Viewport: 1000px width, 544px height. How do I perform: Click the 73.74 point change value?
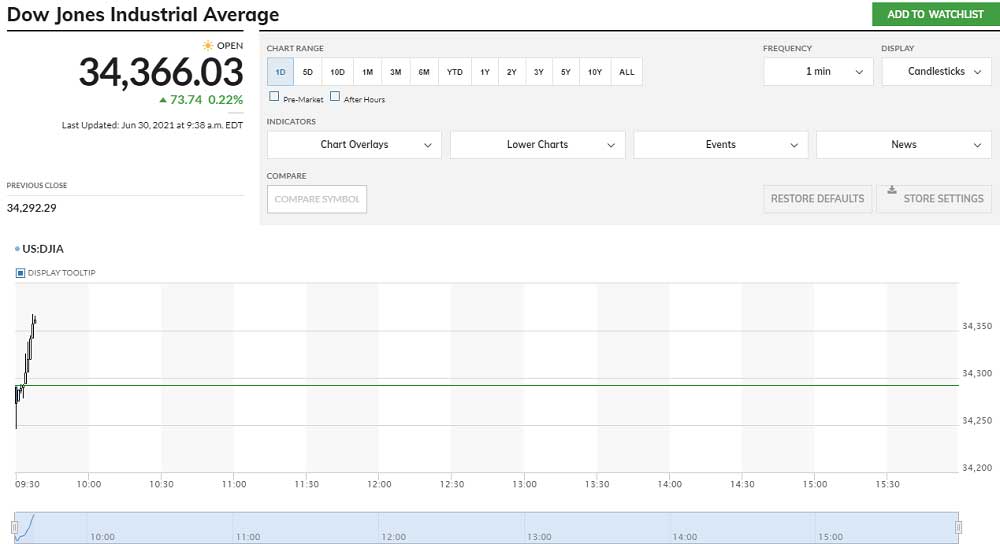pyautogui.click(x=186, y=100)
